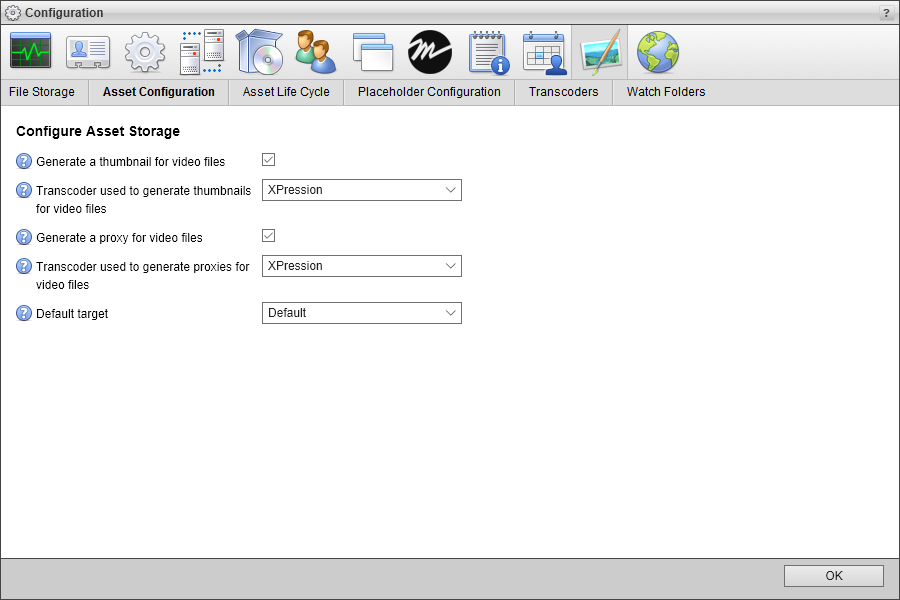Select the user groups icon
The width and height of the screenshot is (900, 600).
pos(315,51)
